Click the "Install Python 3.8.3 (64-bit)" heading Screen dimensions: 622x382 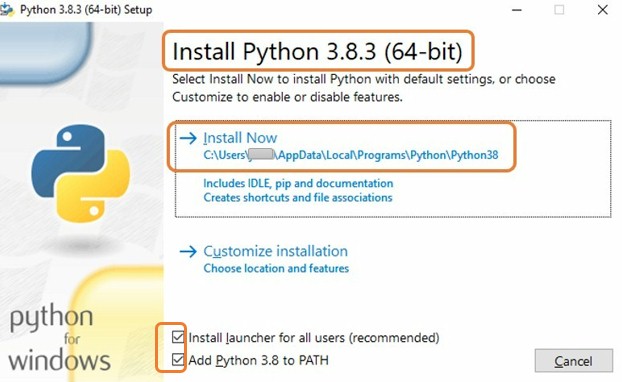317,52
